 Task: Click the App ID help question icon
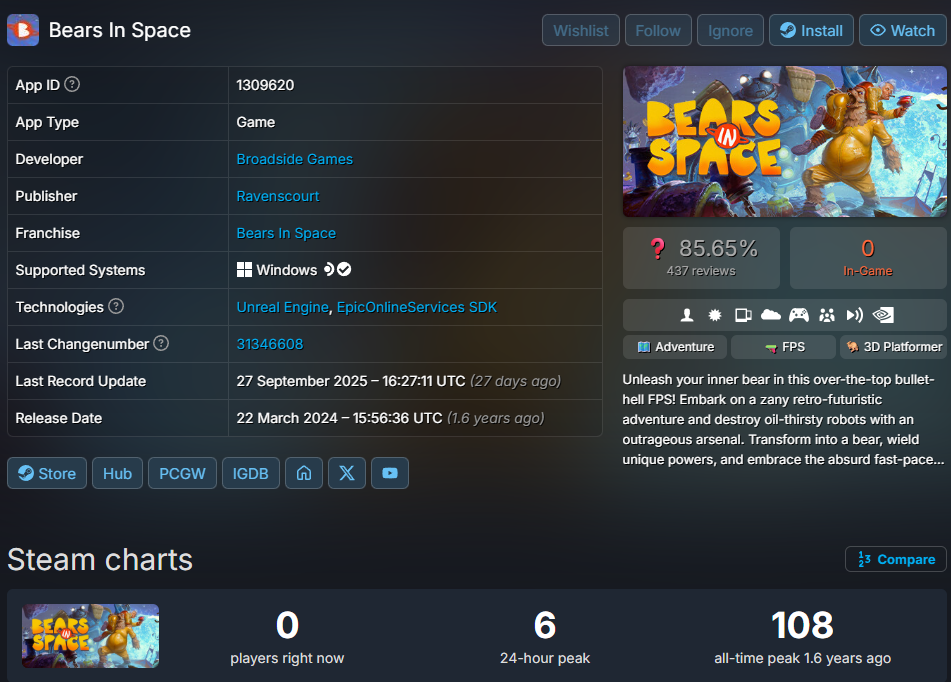[x=72, y=84]
